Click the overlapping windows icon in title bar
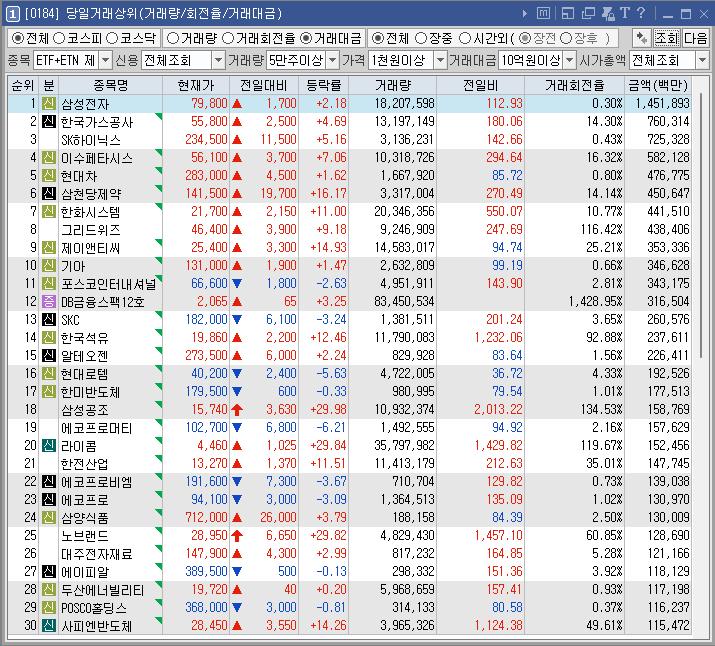715x646 pixels. click(588, 13)
